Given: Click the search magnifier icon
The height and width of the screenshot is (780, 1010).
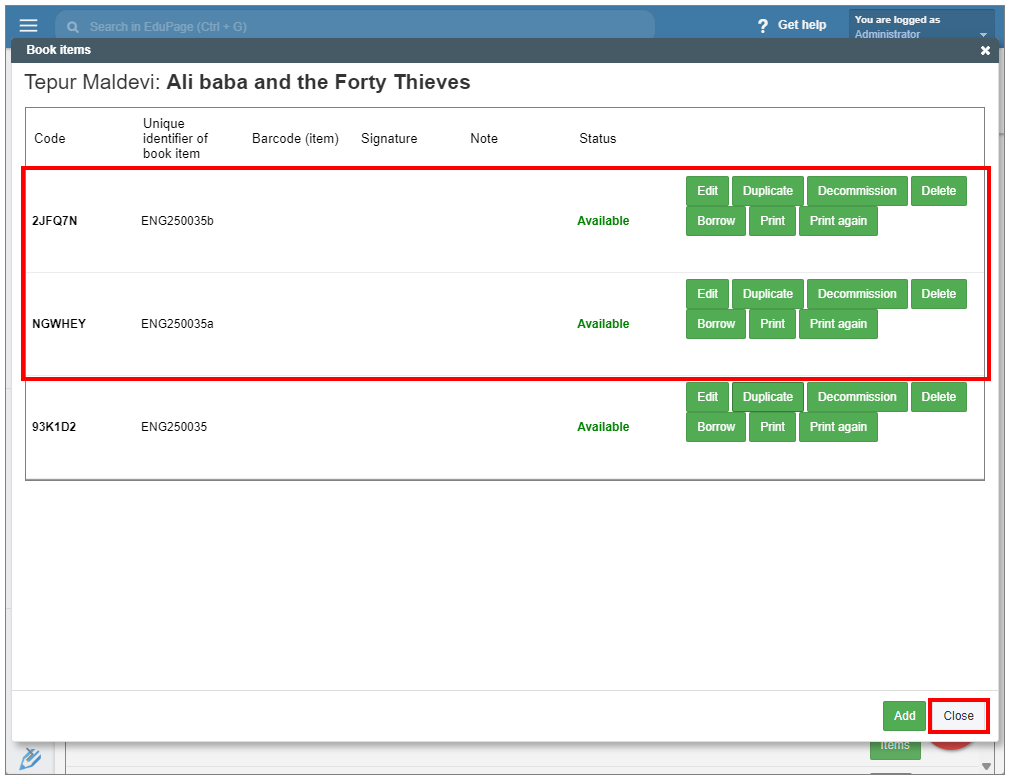Looking at the screenshot, I should 73,27.
